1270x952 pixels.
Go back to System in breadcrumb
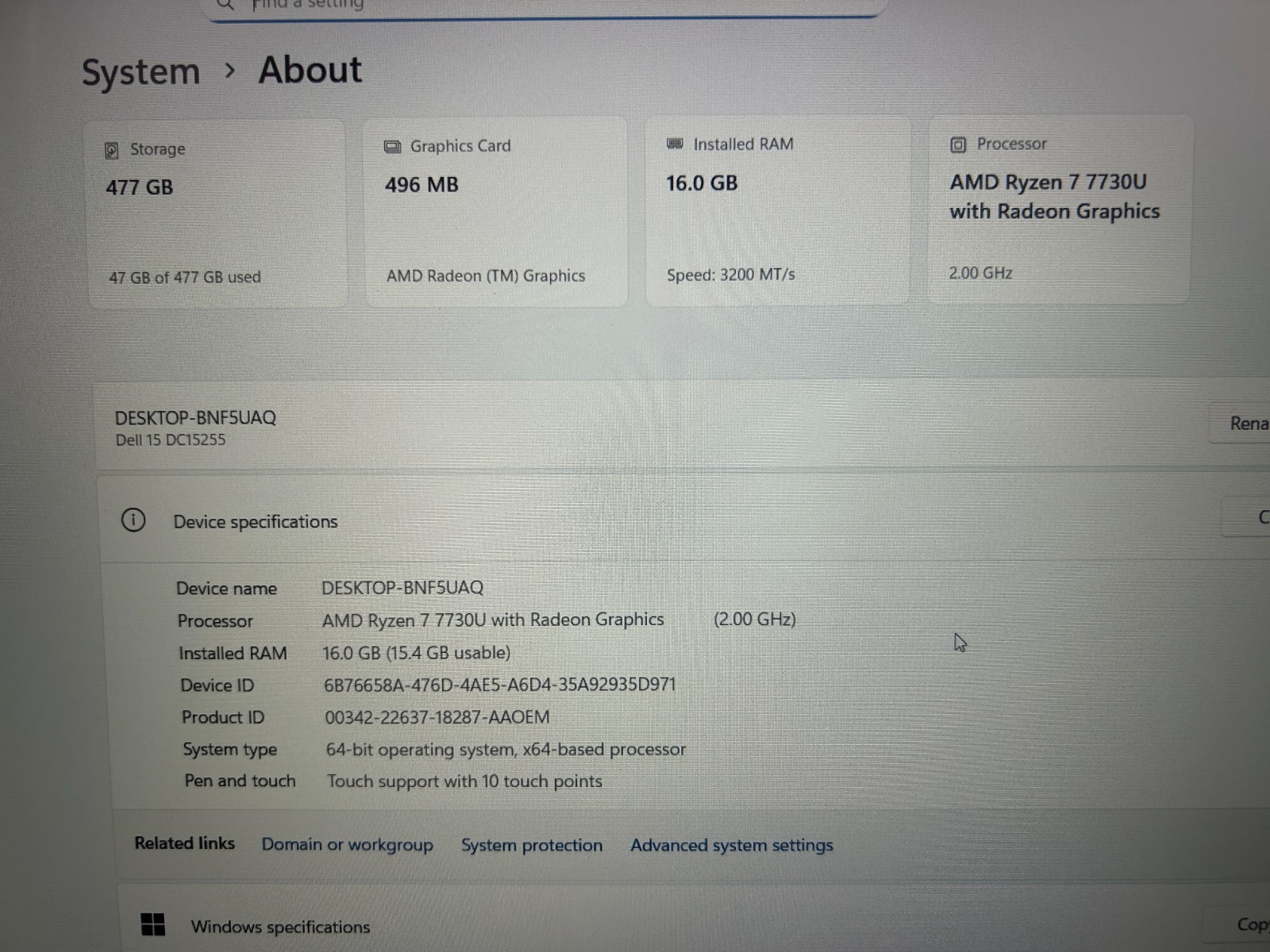click(x=141, y=73)
